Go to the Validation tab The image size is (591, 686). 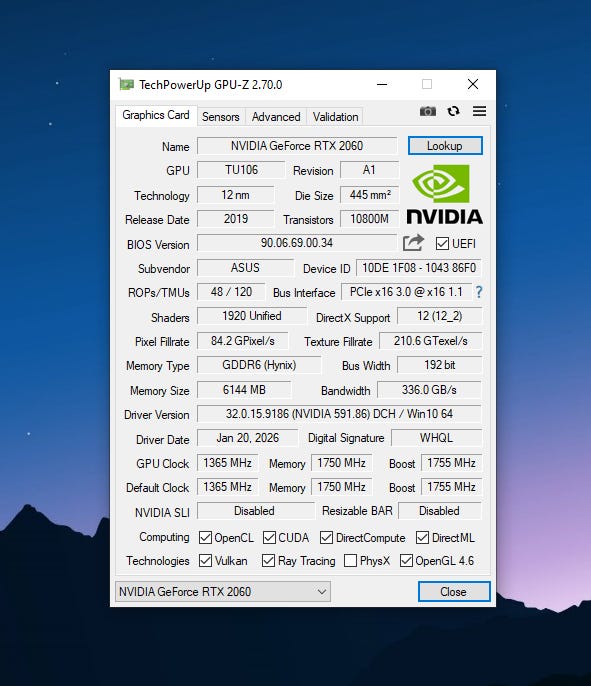(336, 117)
